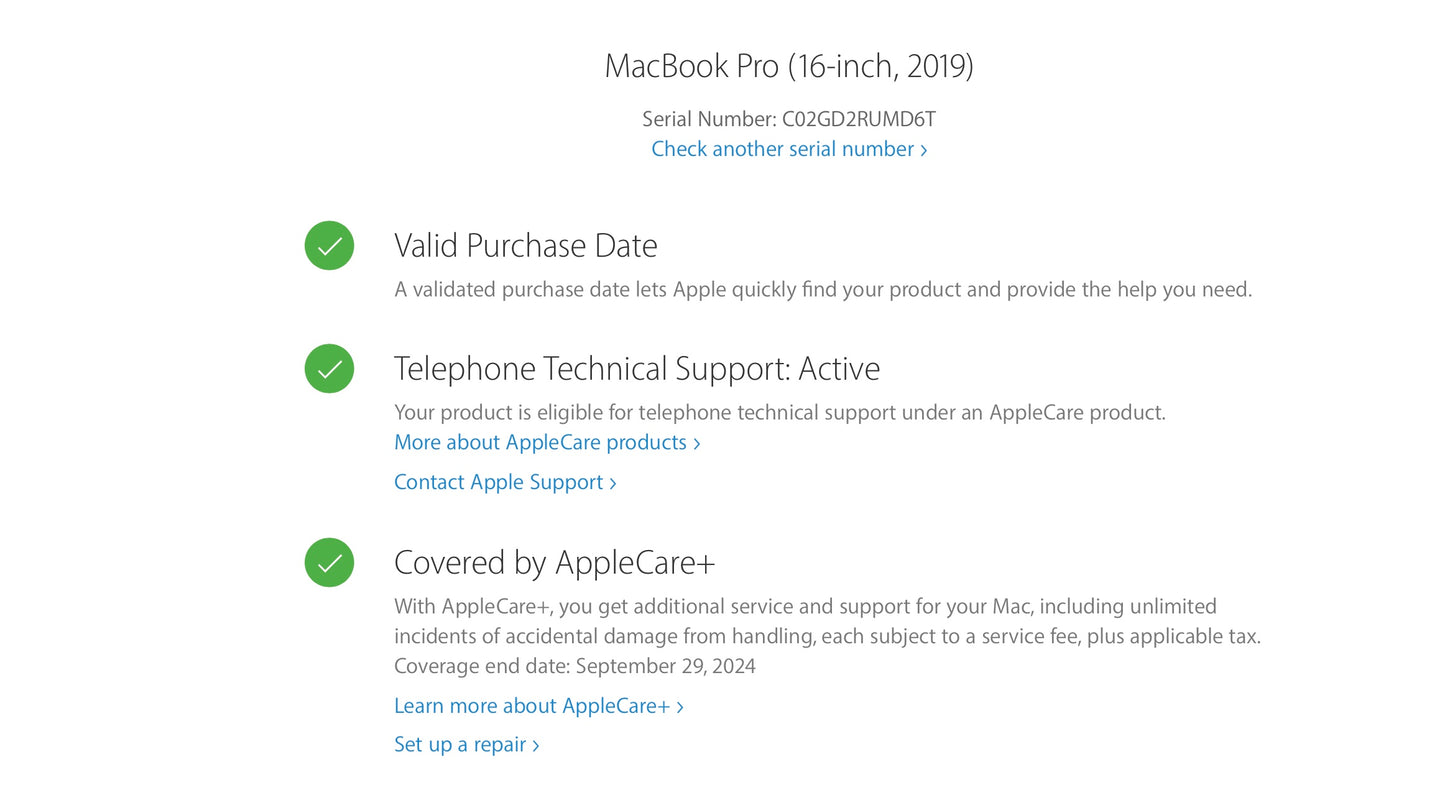Click the MacBook Pro (16-inch, 2019) heading
Image resolution: width=1445 pixels, height=803 pixels.
[x=789, y=65]
